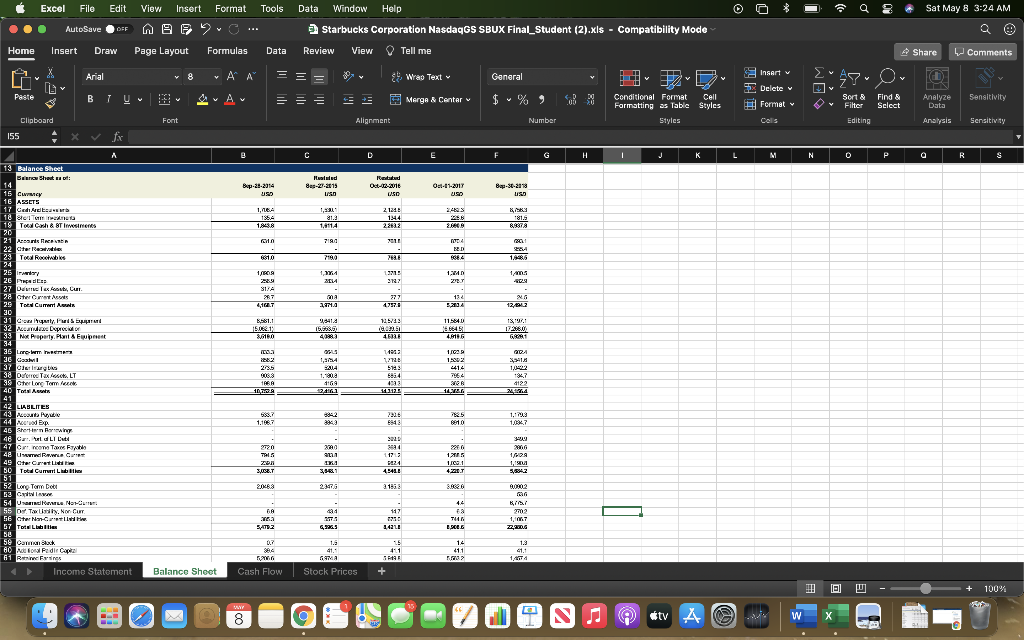The height and width of the screenshot is (640, 1024).
Task: Open Conditional Formatting options
Action: (x=634, y=90)
